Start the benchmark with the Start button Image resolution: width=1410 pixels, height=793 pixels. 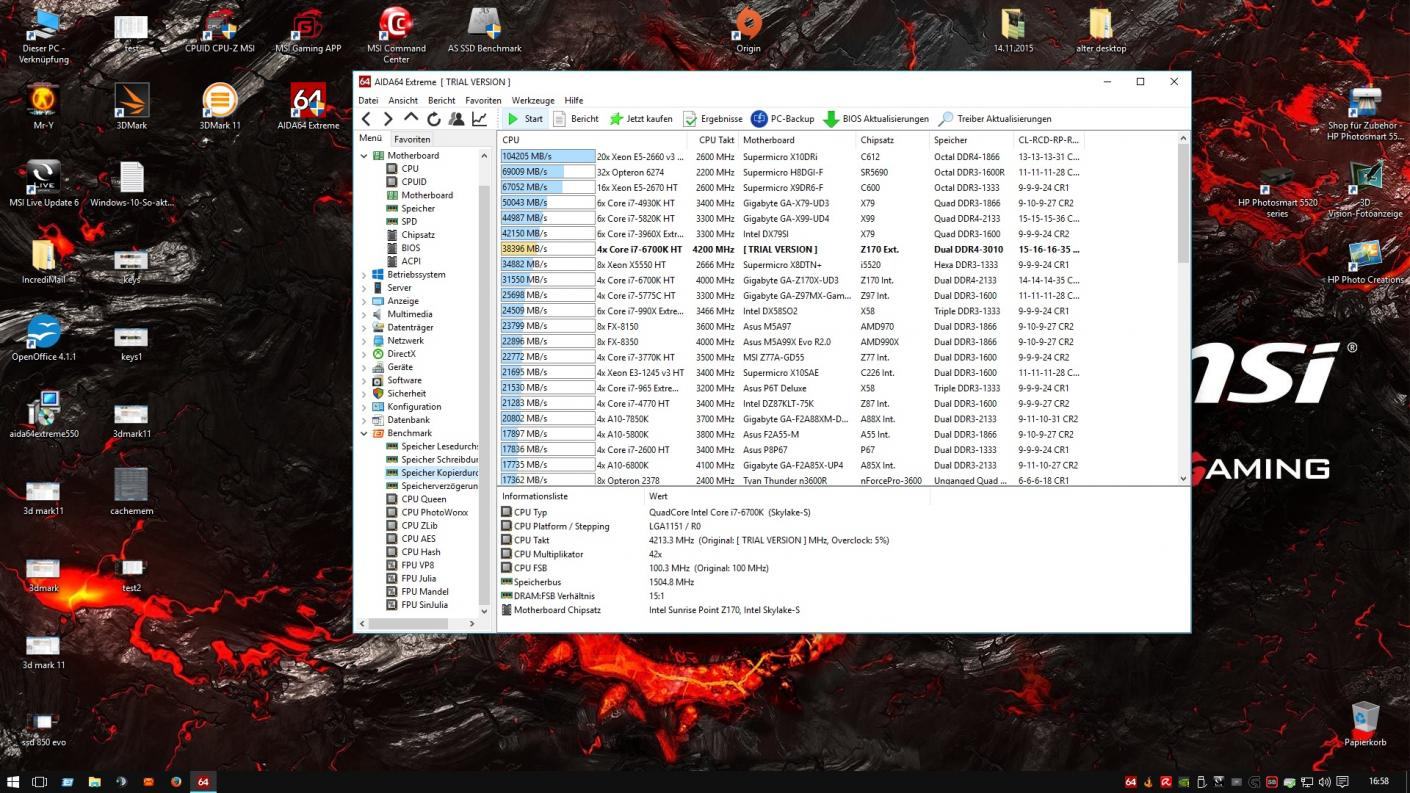point(524,119)
